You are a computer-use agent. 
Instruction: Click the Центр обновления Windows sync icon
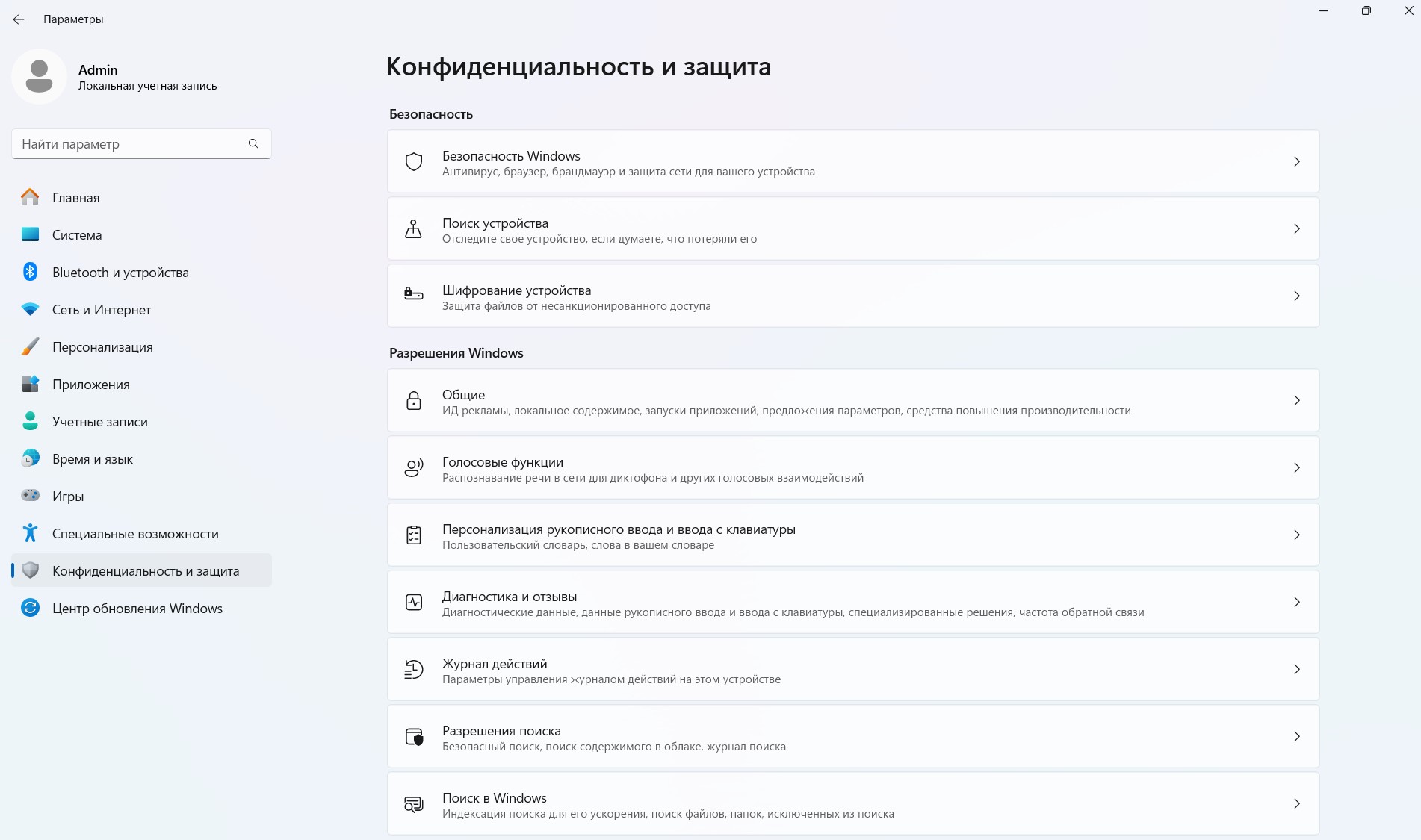pyautogui.click(x=30, y=608)
